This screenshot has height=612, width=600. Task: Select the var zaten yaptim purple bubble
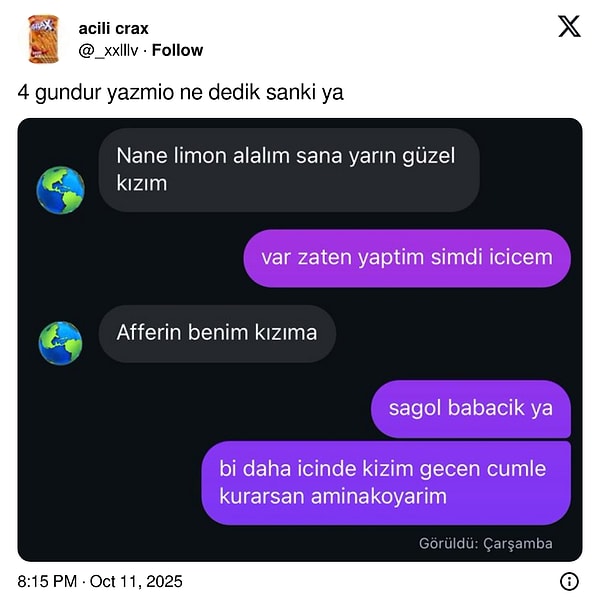coord(407,258)
